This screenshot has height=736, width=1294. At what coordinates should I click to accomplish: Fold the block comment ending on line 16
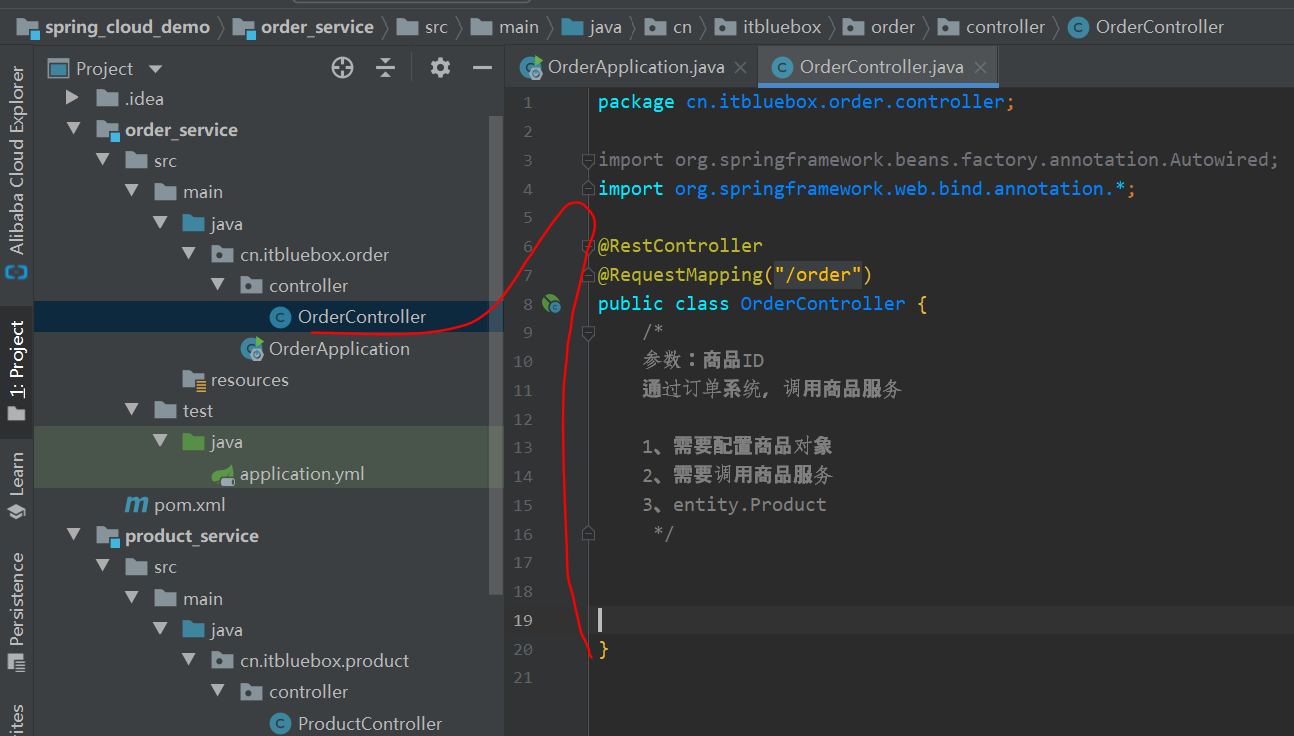588,534
